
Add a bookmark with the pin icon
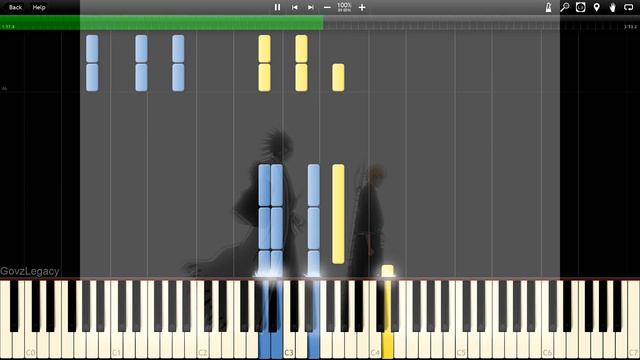(x=596, y=7)
